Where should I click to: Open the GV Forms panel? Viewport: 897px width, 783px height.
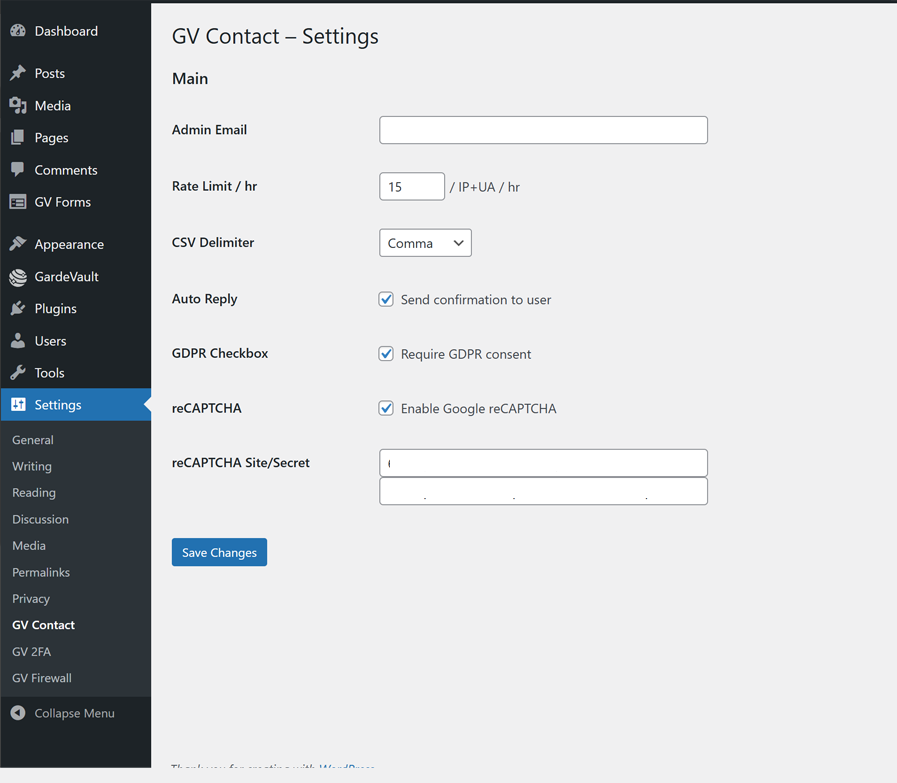[60, 202]
